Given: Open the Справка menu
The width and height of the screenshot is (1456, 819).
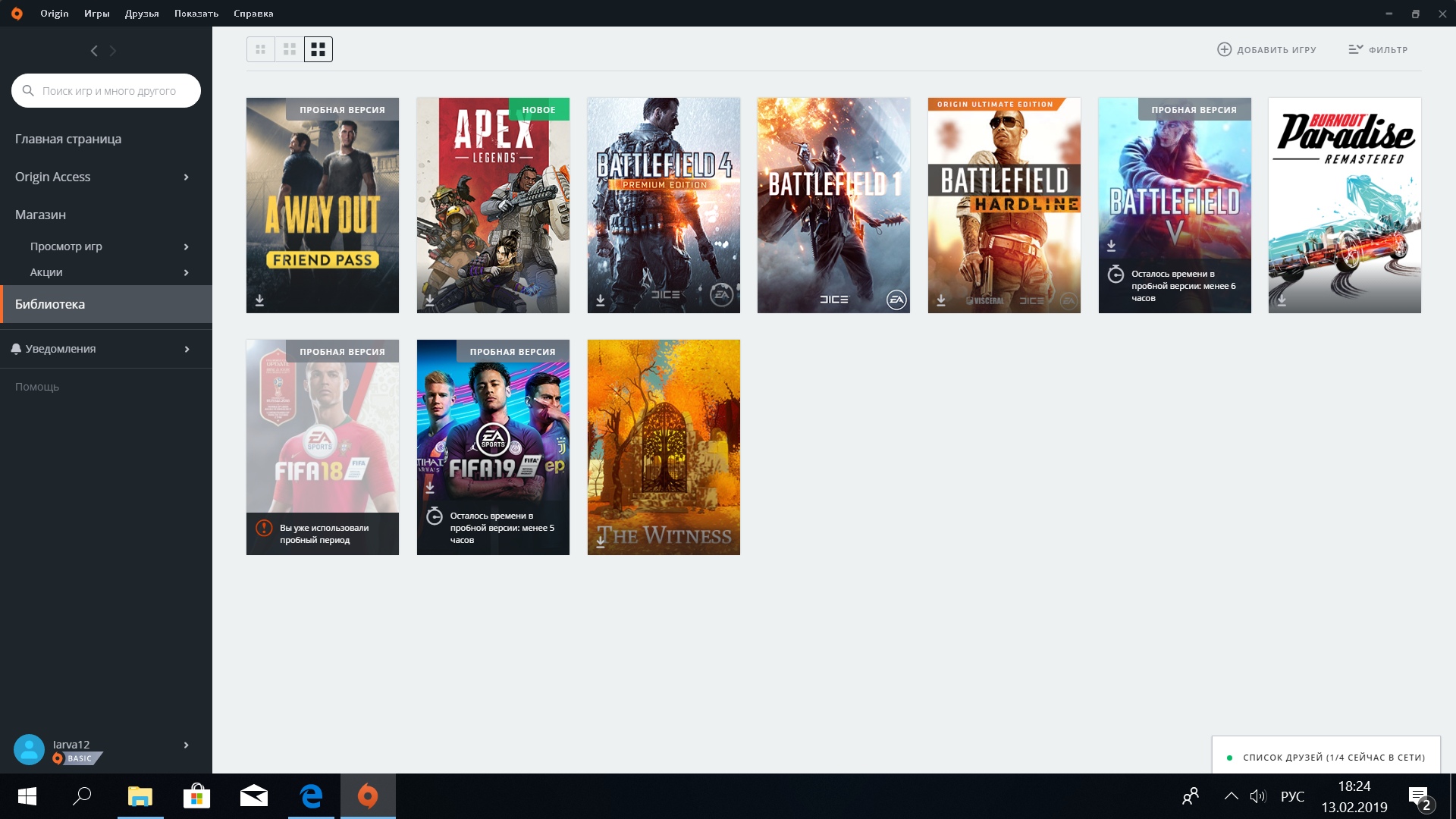Looking at the screenshot, I should [253, 13].
